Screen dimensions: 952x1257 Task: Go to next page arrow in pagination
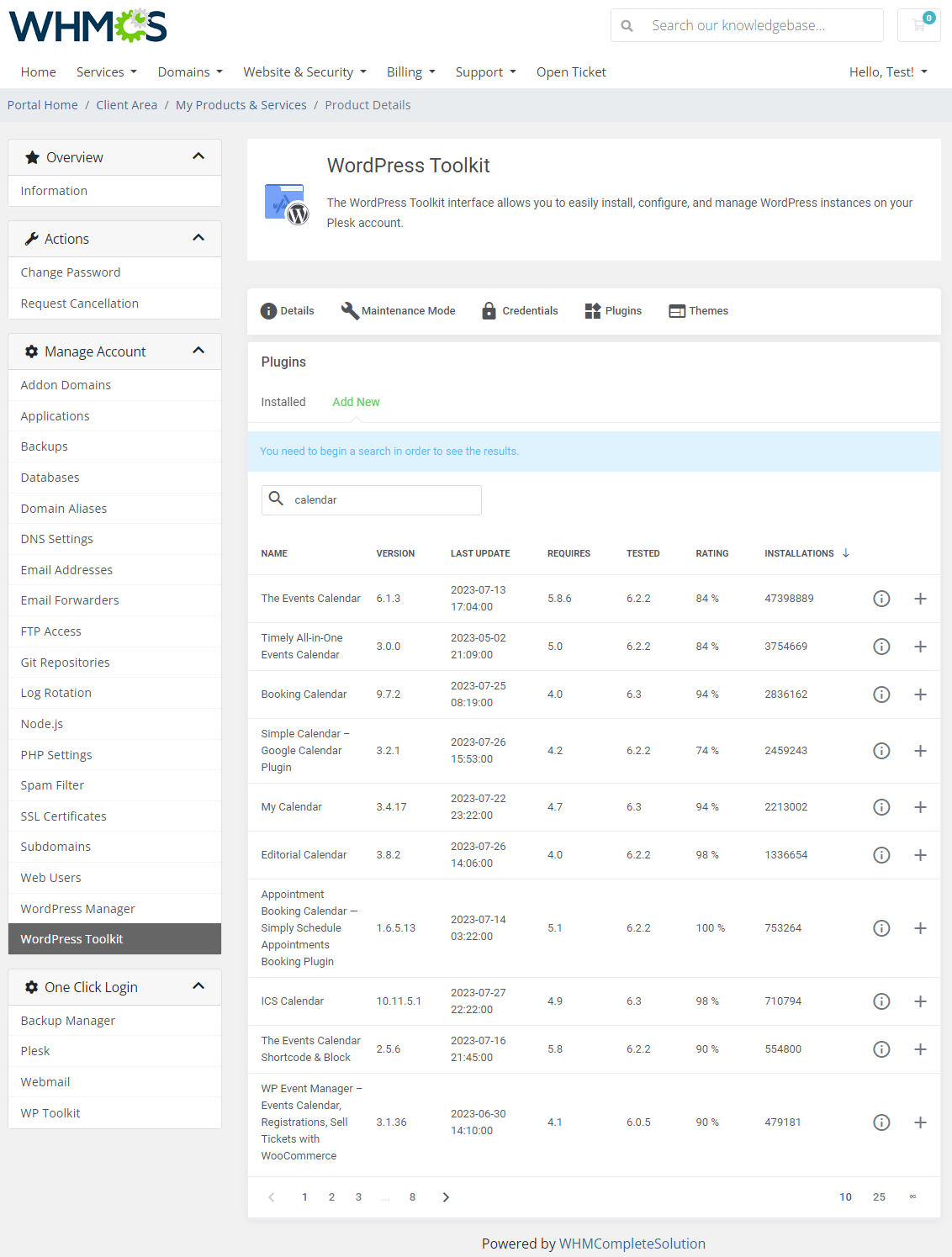(446, 1197)
